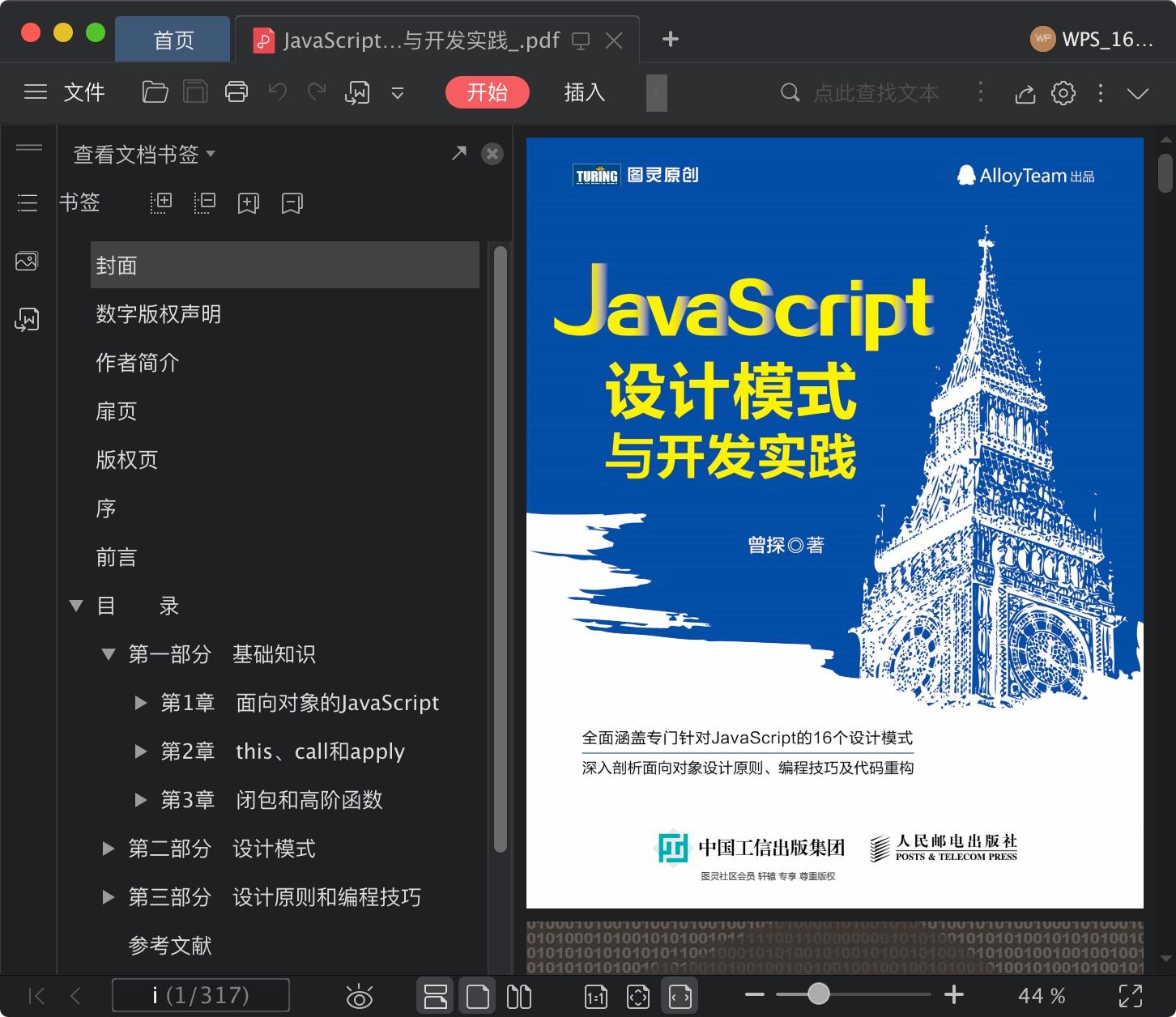The width and height of the screenshot is (1176, 1017).
Task: Go to previous page arrow
Action: [x=75, y=996]
